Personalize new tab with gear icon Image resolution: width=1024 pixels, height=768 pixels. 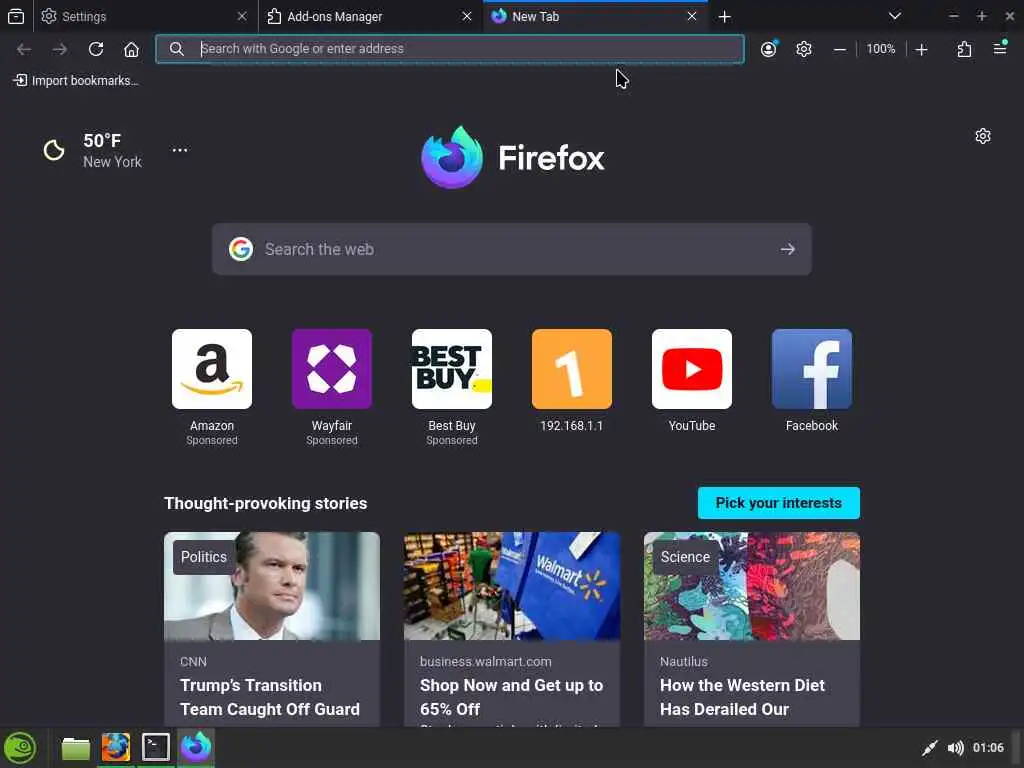click(x=983, y=136)
